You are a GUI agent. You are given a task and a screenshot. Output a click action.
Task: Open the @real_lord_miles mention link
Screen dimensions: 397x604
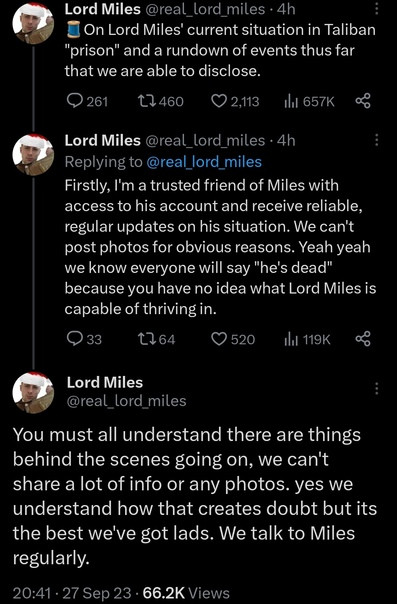pos(204,162)
